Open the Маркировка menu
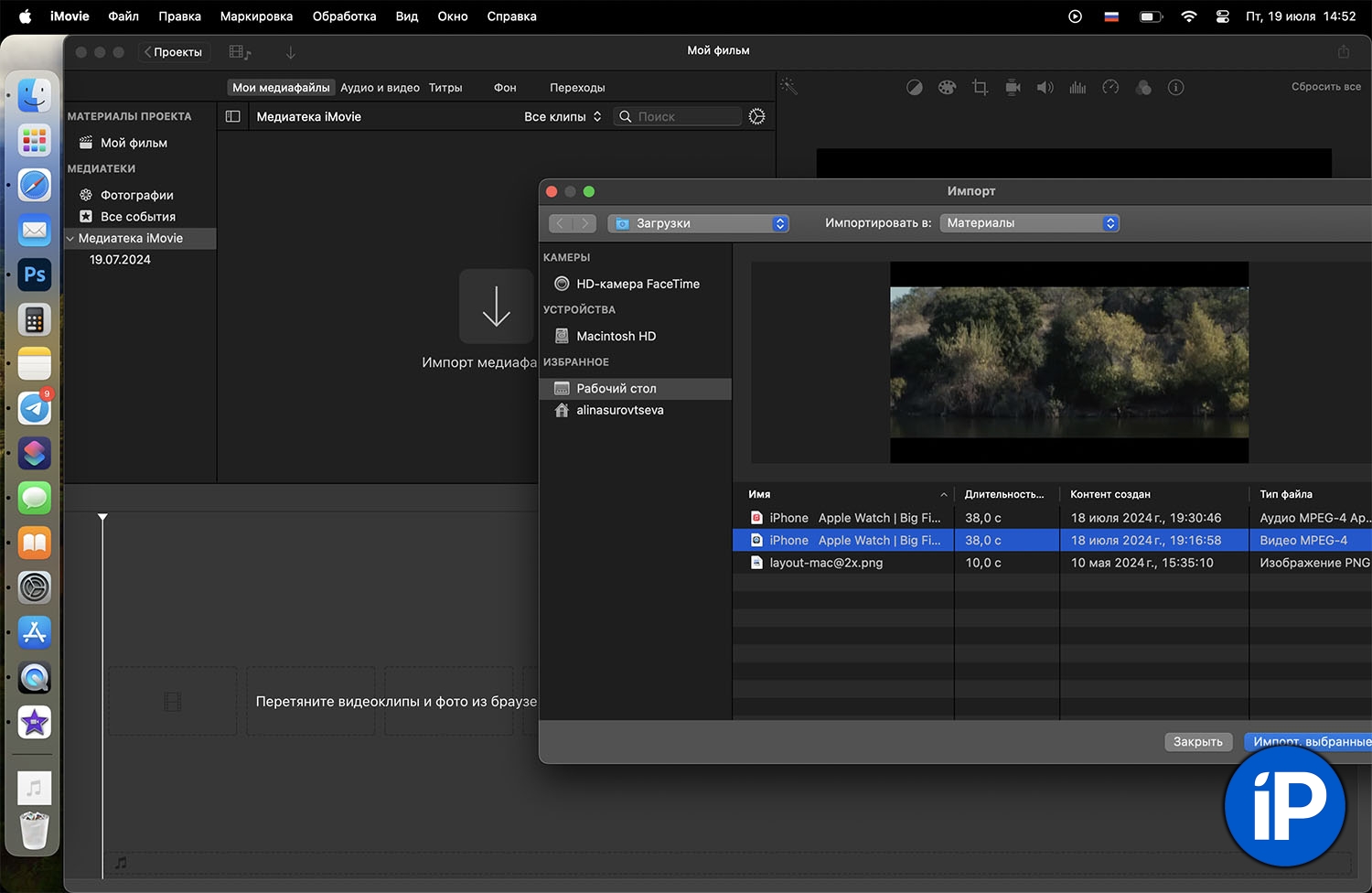 coord(256,16)
